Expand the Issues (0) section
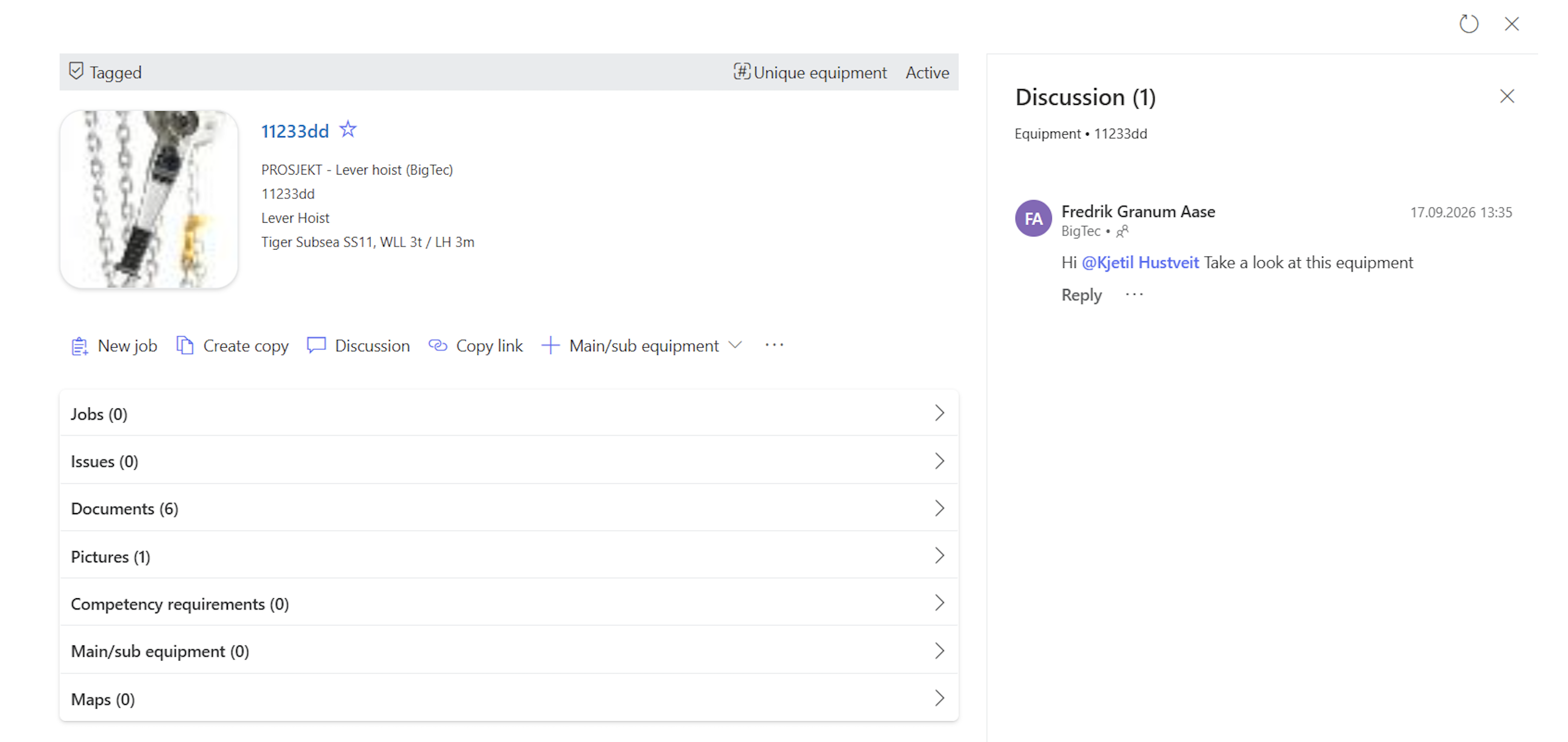Screen dimensions: 1568x742 pyautogui.click(x=509, y=461)
